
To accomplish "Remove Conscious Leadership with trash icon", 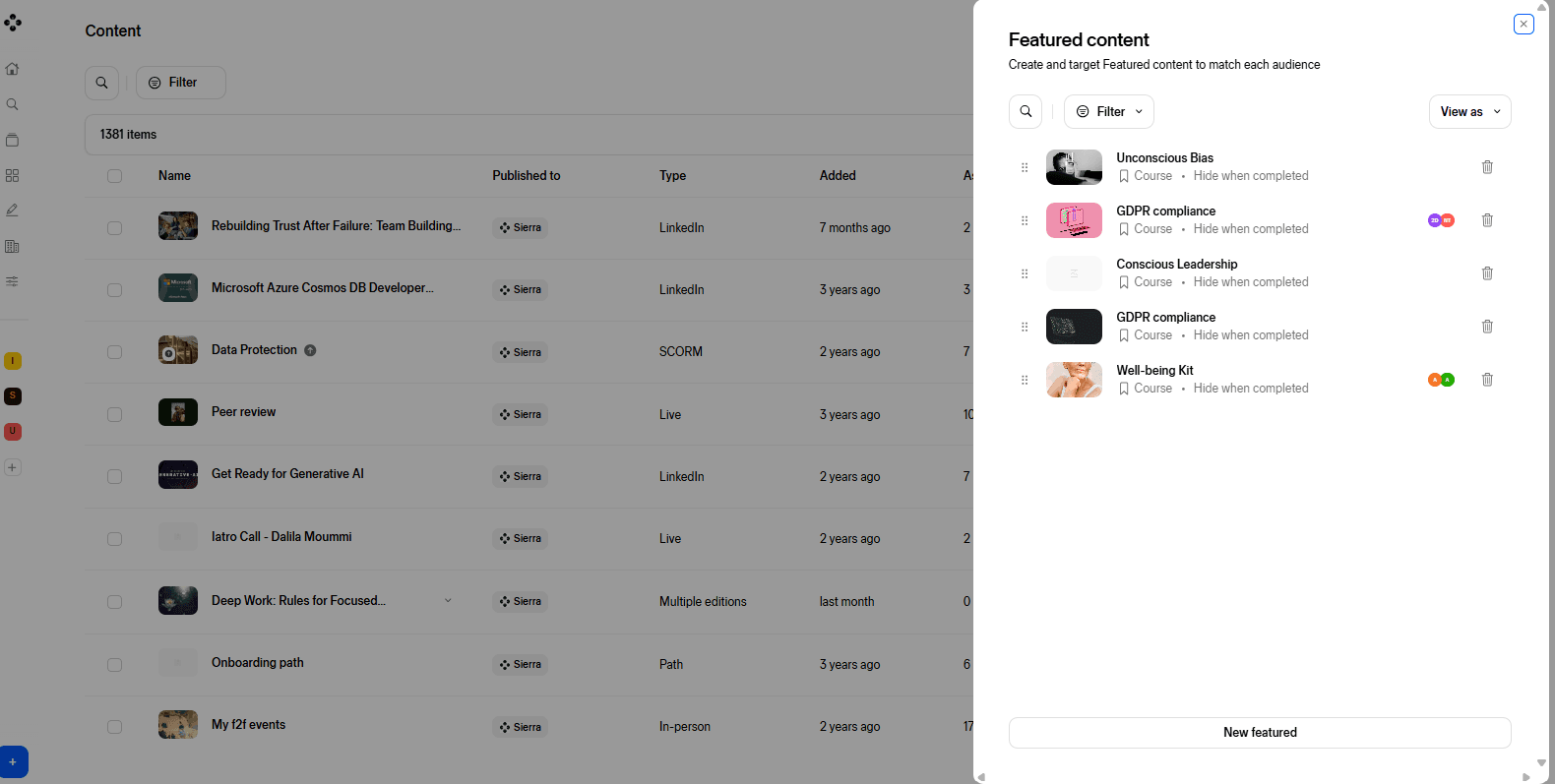I will point(1487,273).
